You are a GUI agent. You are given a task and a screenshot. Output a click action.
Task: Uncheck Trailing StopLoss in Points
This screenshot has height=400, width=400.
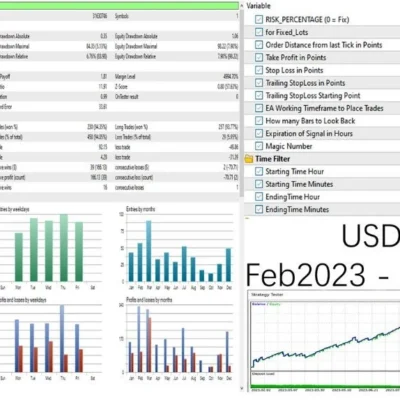tap(259, 83)
